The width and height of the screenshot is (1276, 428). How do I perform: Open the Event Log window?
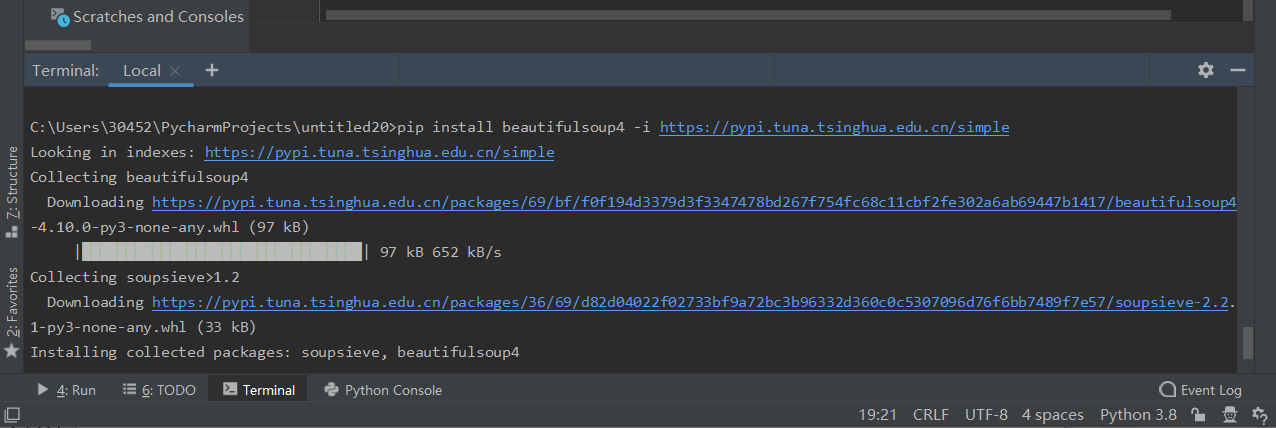click(x=1200, y=390)
